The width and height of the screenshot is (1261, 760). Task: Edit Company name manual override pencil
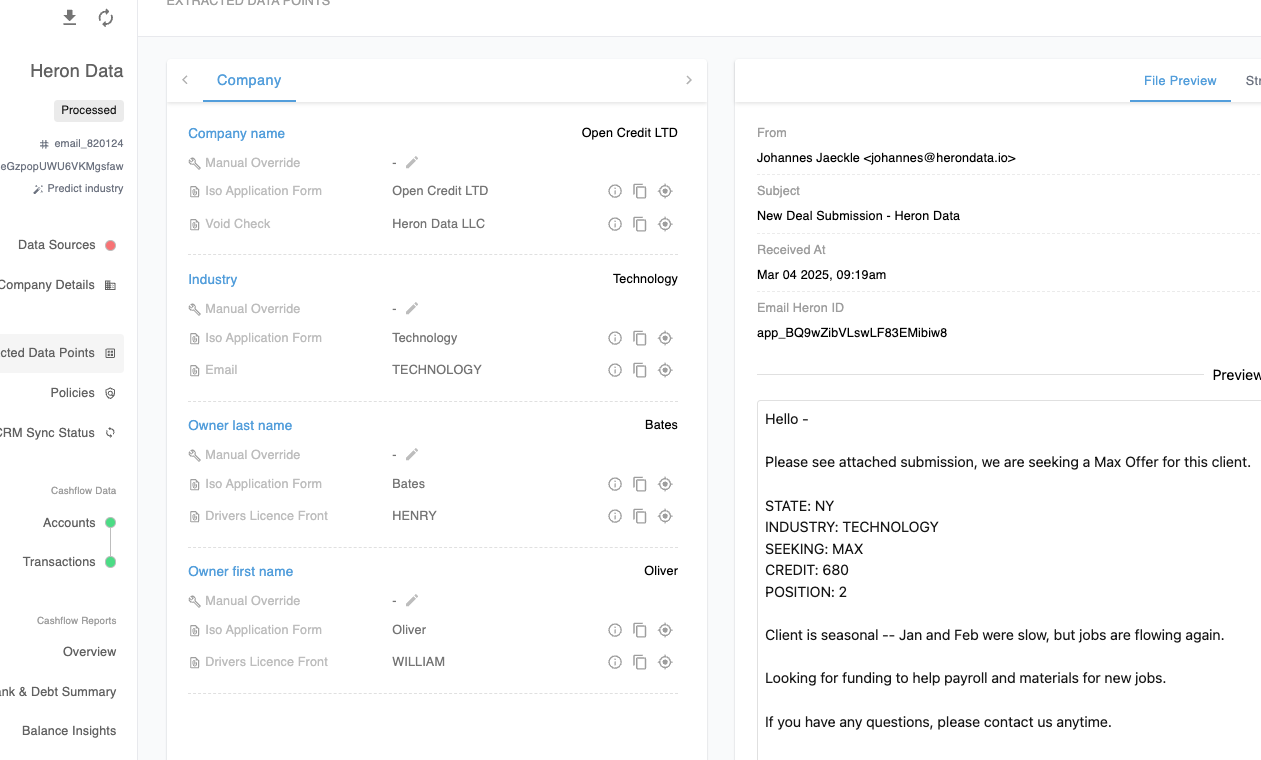412,162
